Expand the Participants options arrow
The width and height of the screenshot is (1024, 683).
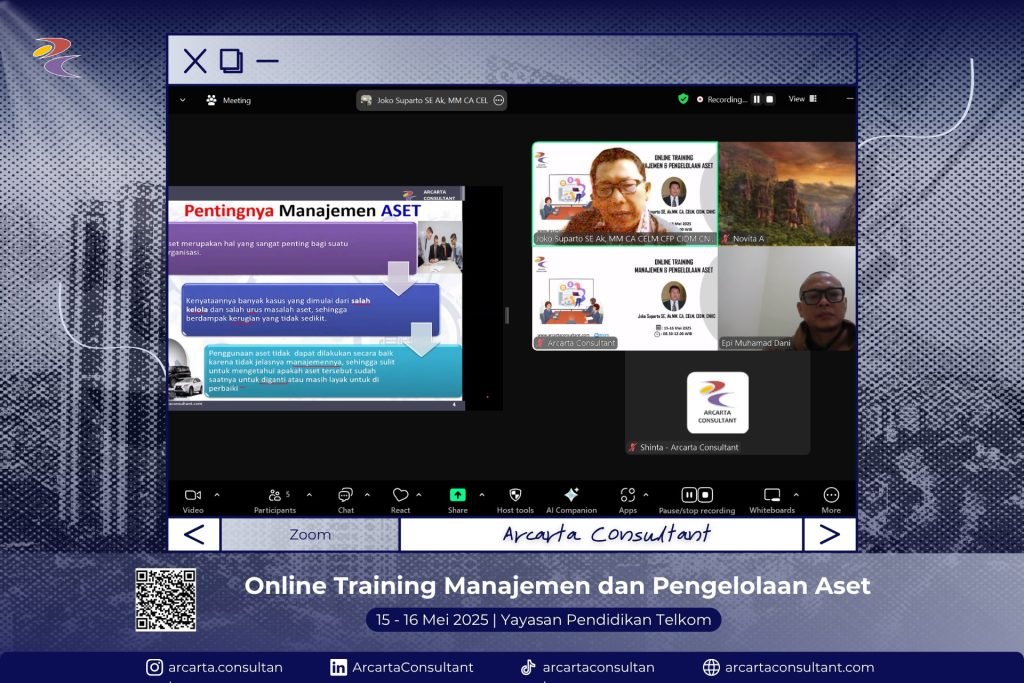coord(309,495)
